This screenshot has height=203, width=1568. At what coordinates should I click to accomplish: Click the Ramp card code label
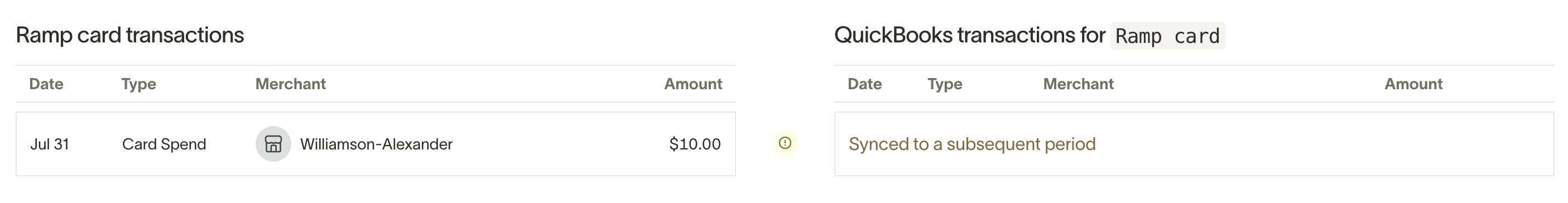(x=1167, y=36)
